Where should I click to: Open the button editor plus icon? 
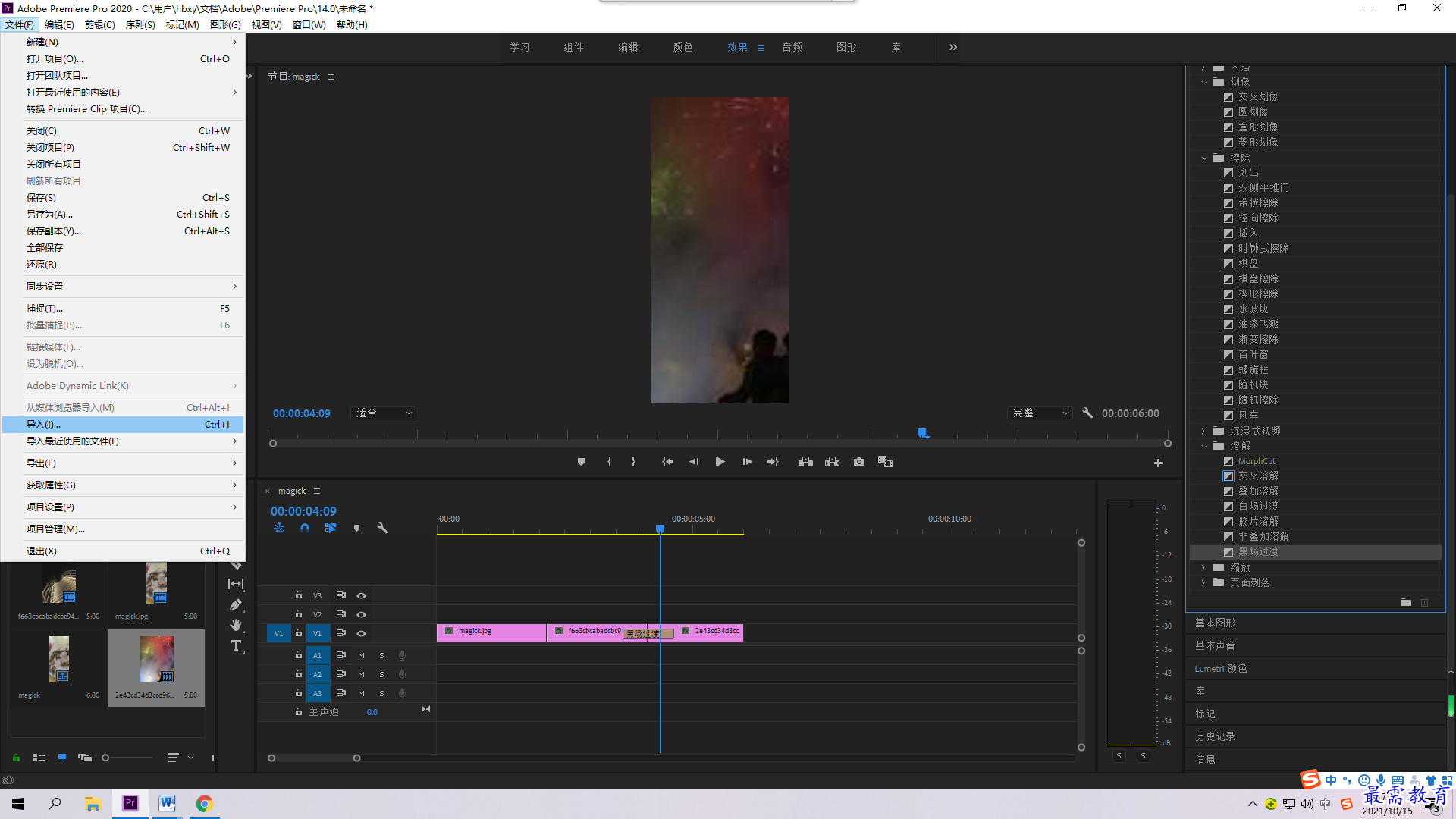(x=1158, y=463)
